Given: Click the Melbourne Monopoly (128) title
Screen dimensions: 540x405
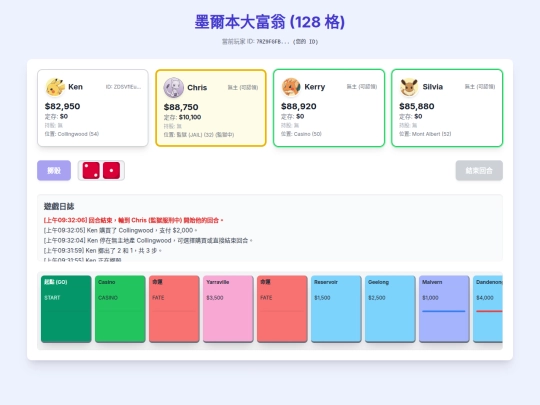Looking at the screenshot, I should tap(270, 22).
